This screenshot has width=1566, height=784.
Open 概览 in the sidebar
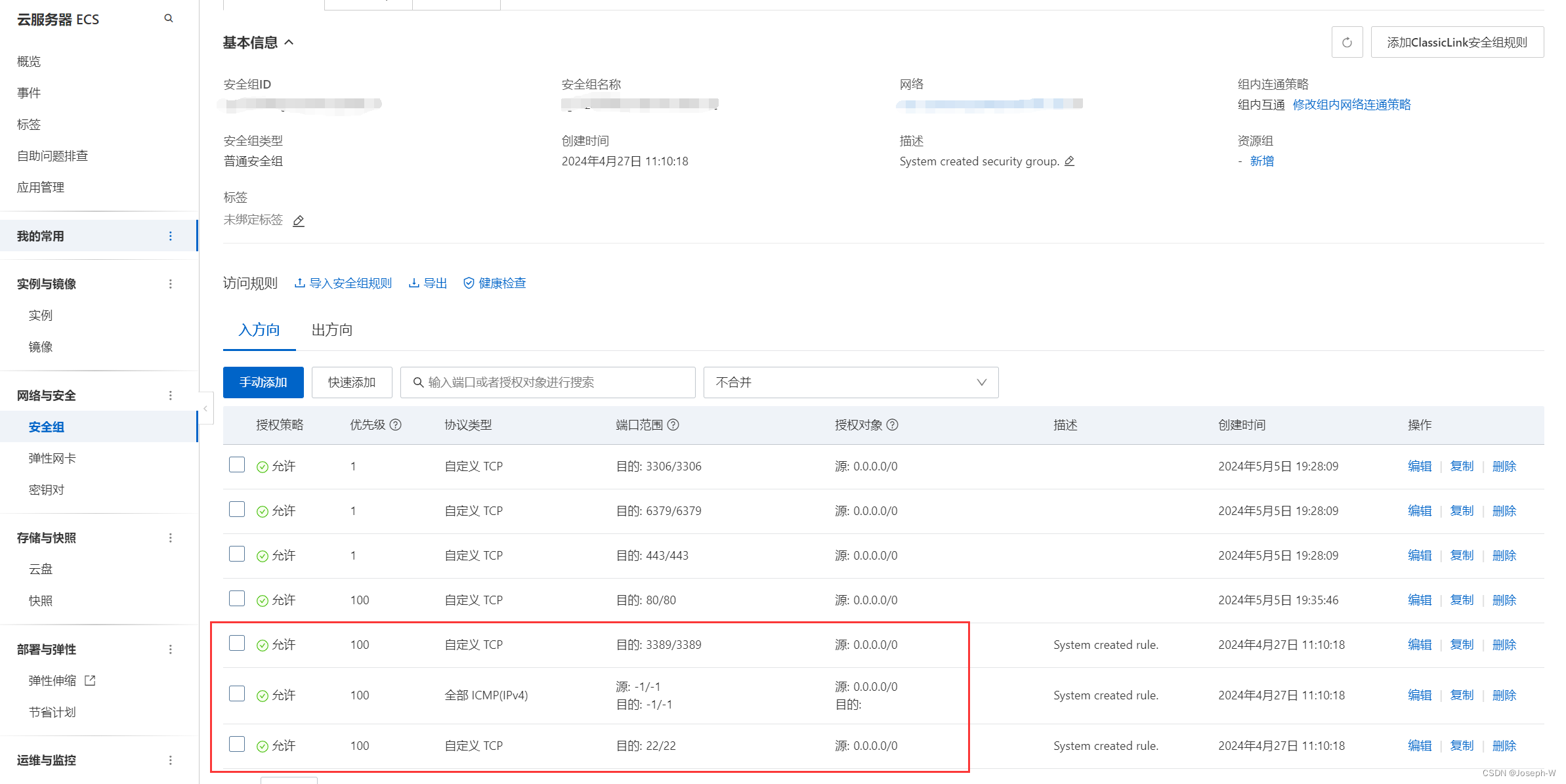(29, 61)
